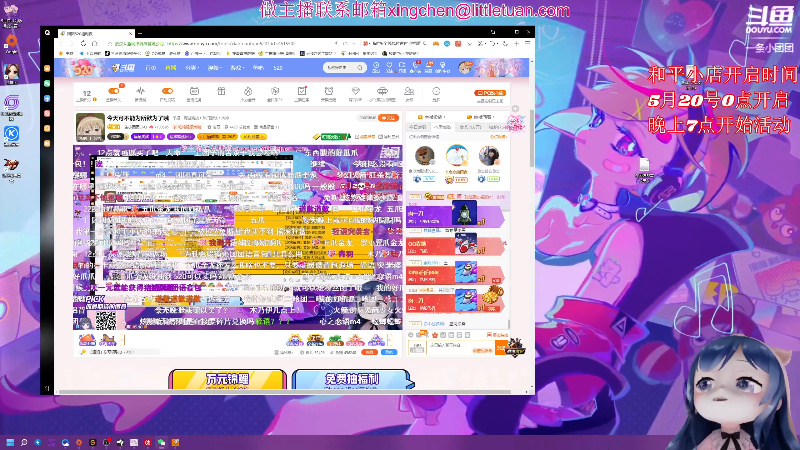Viewport: 800px width, 450px height.
Task: Open the gift box icon in the streamer toolbar
Action: (x=221, y=91)
